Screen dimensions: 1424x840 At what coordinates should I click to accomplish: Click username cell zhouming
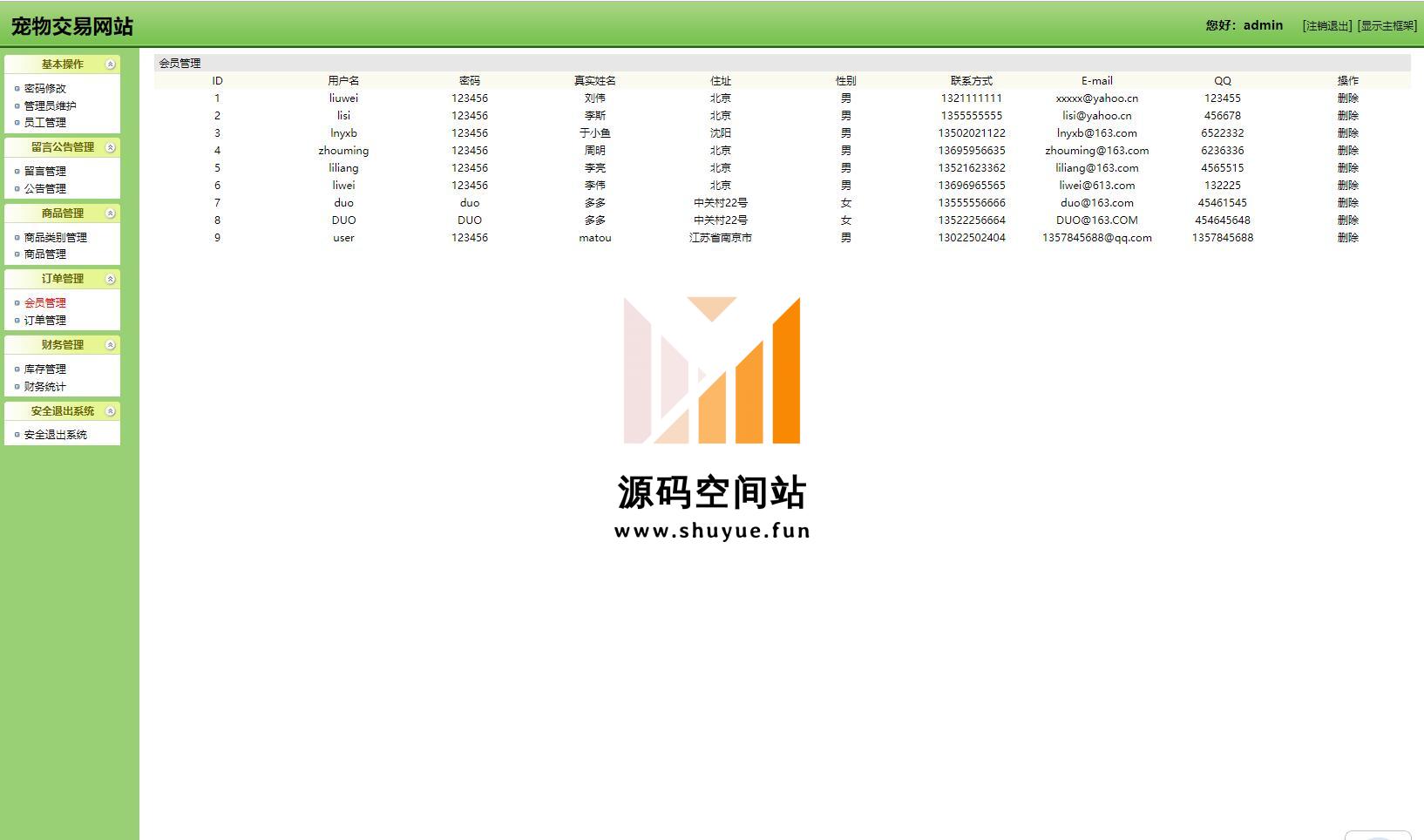pyautogui.click(x=343, y=150)
